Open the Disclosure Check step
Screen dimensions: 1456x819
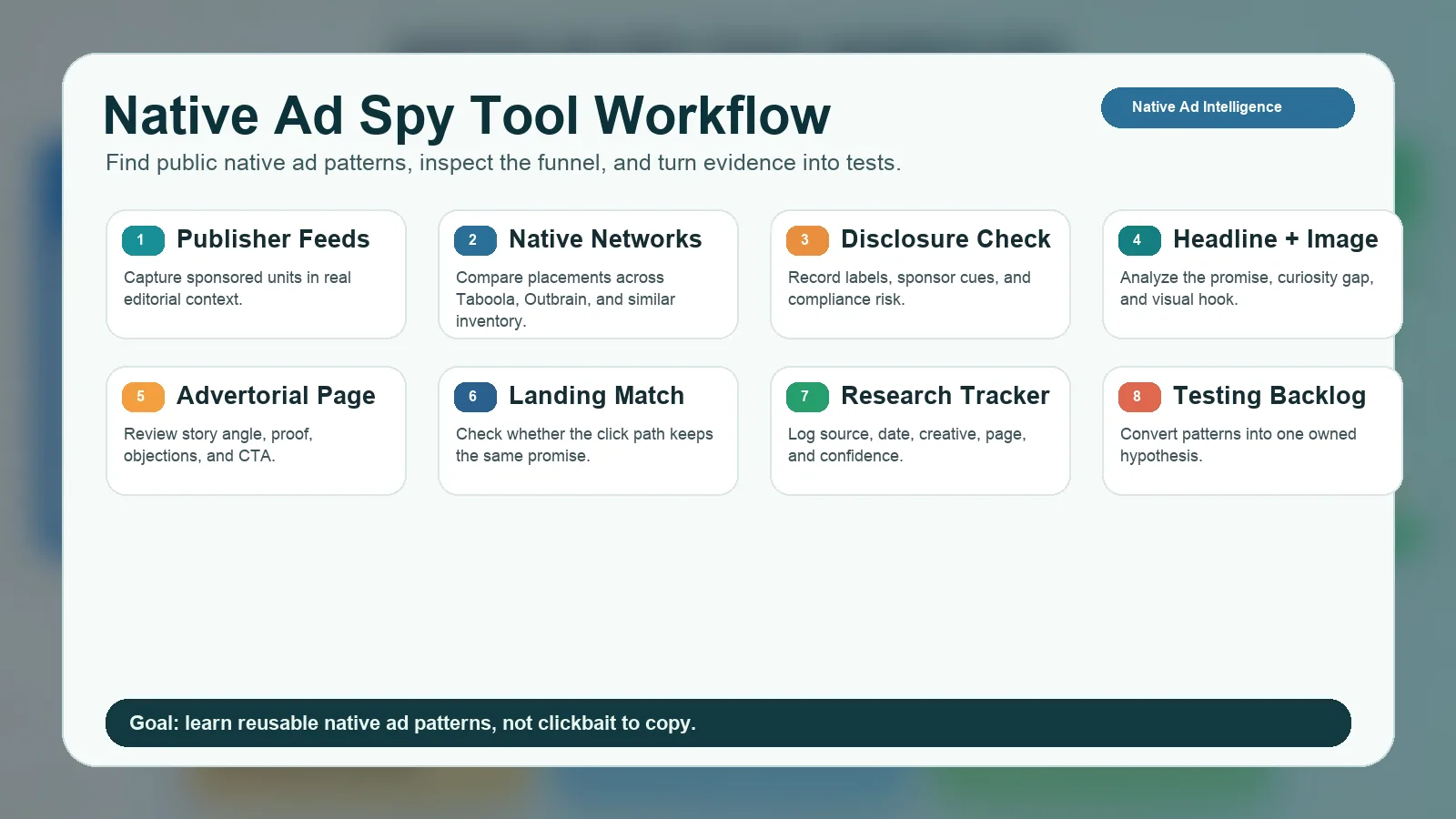click(920, 274)
